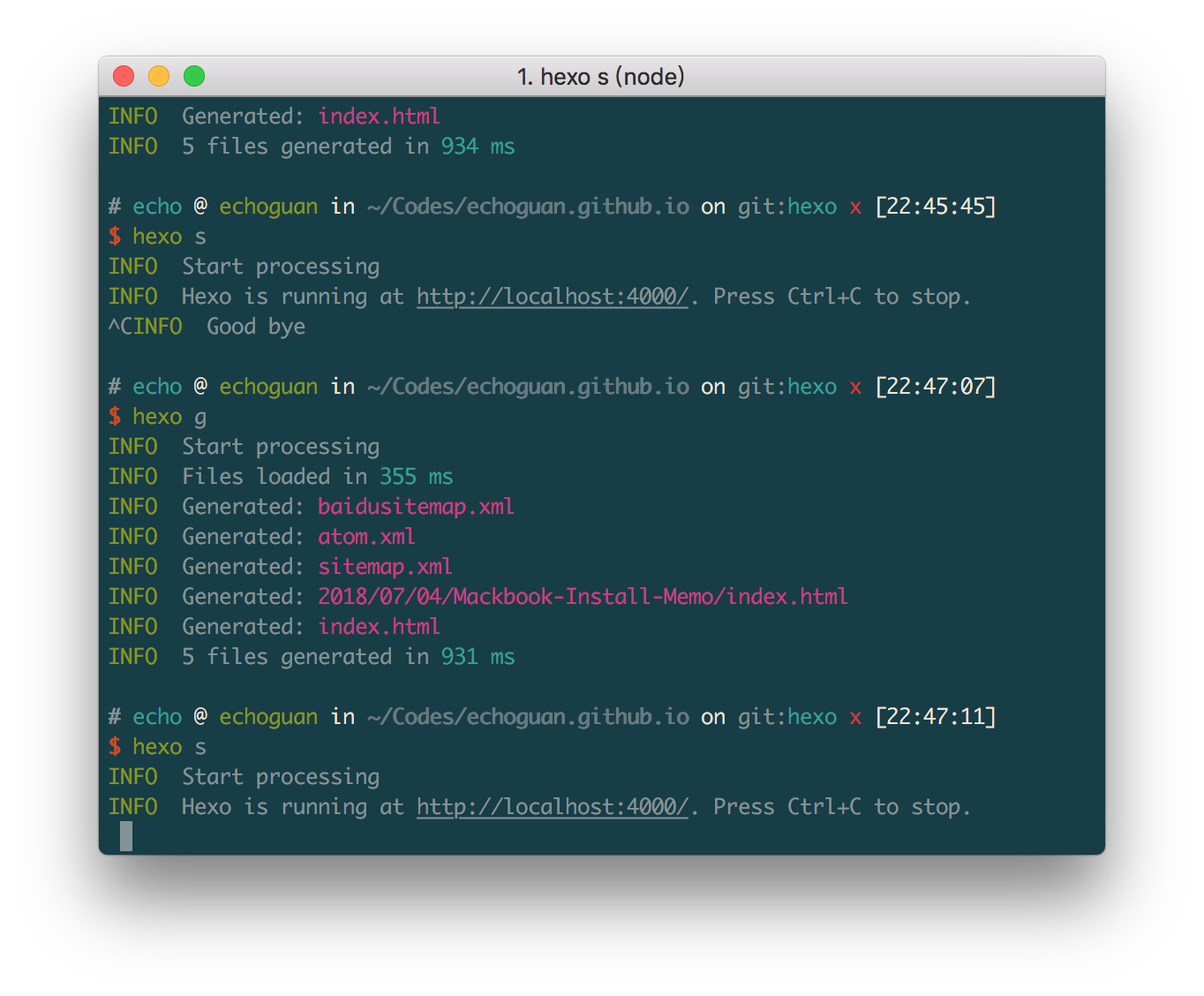Click the Mackbook-Install-Memo/index.html path
This screenshot has height=996, width=1204.
pyautogui.click(x=583, y=597)
